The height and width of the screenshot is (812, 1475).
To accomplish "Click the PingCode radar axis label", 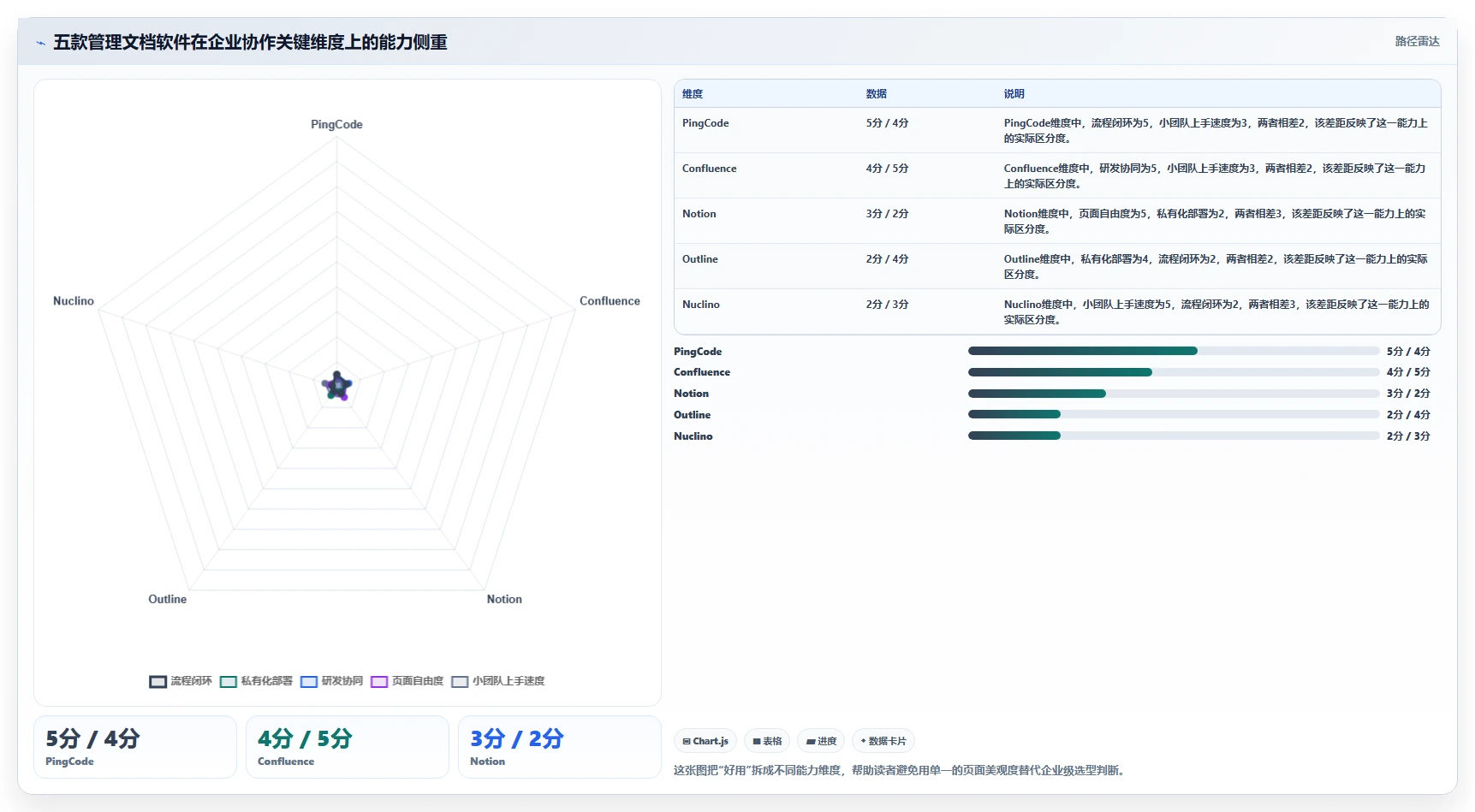I will 336,125.
